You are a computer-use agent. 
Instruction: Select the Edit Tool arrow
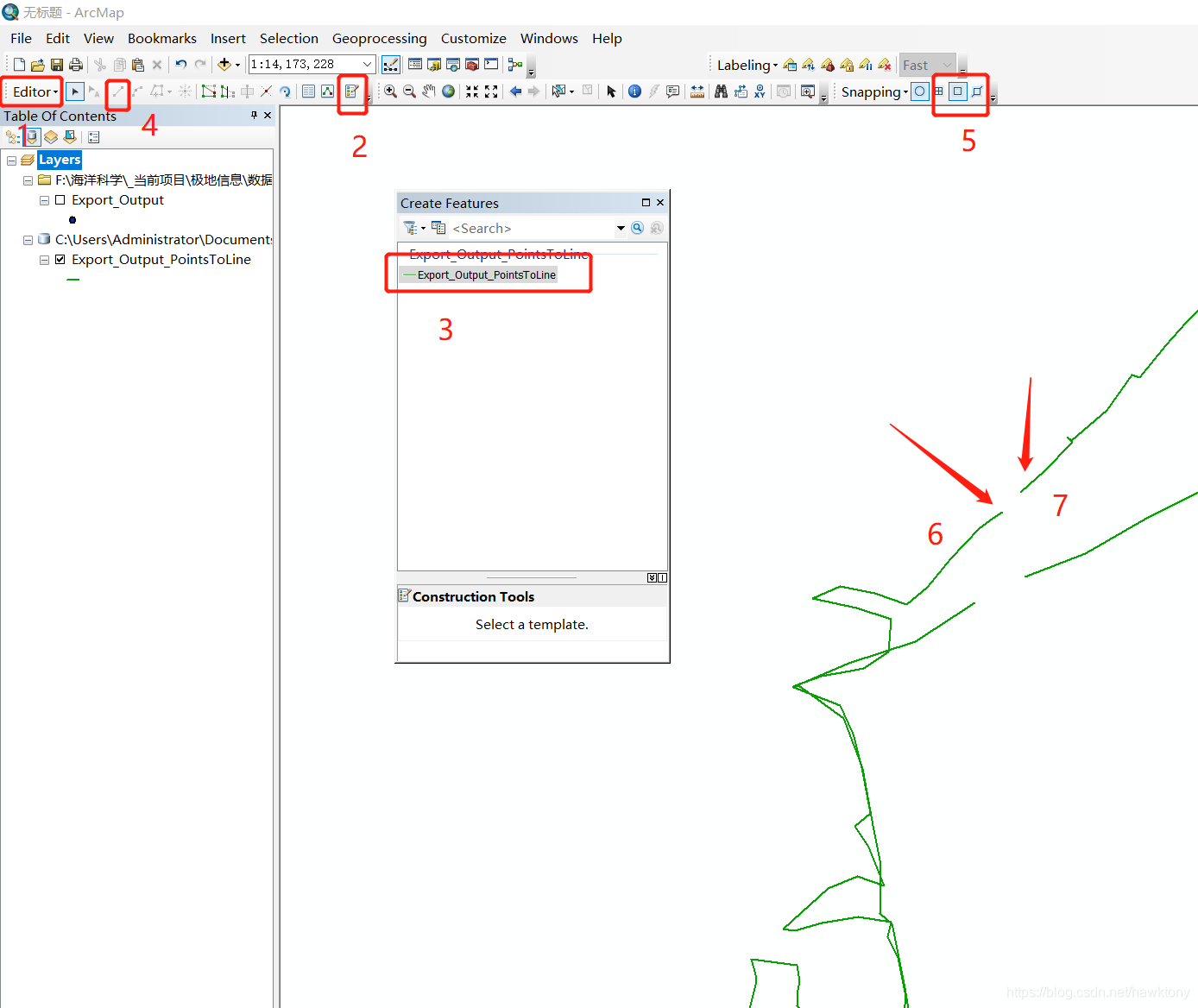coord(75,91)
